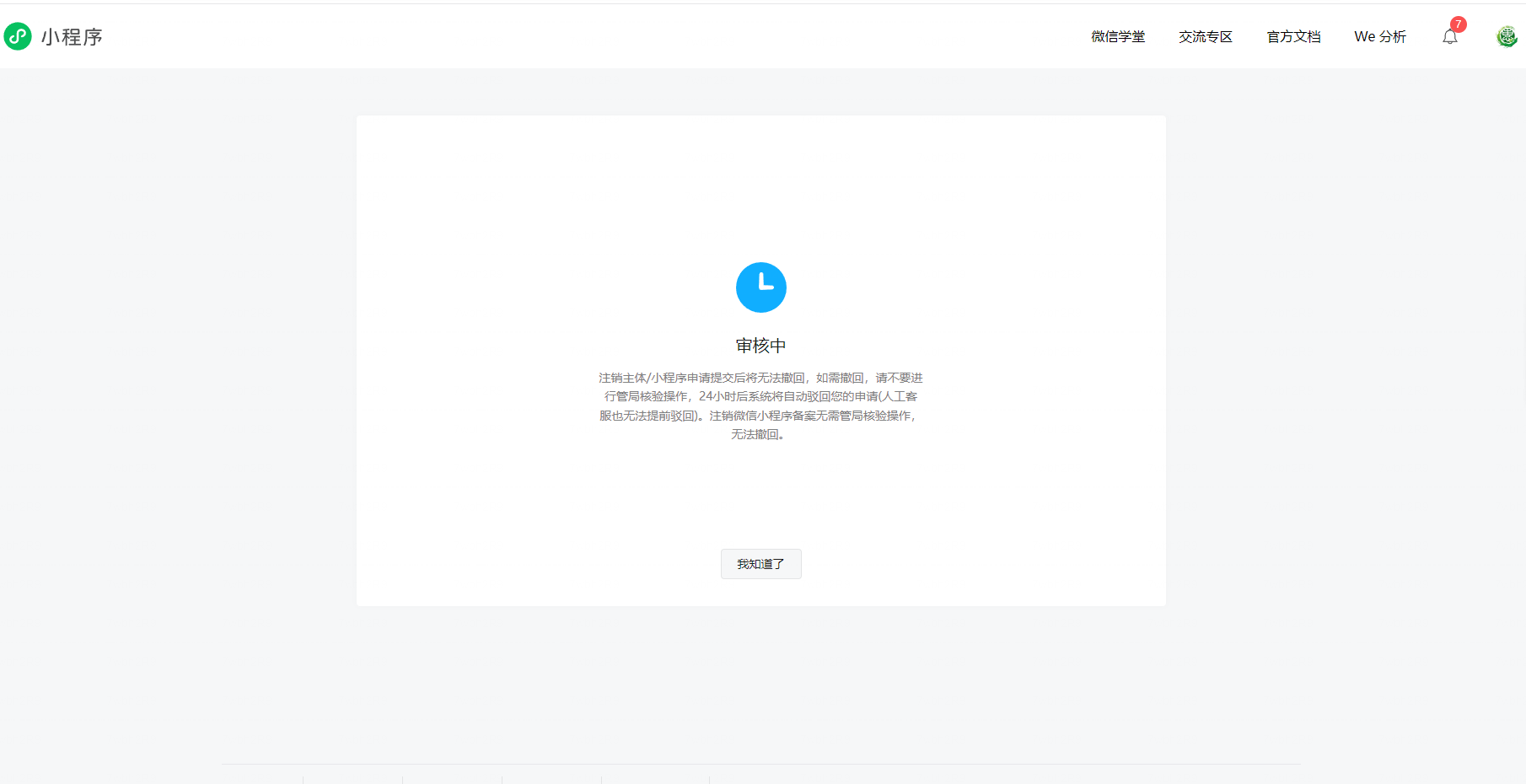This screenshot has width=1526, height=784.
Task: Click the 审核中 status heading
Action: tap(760, 344)
